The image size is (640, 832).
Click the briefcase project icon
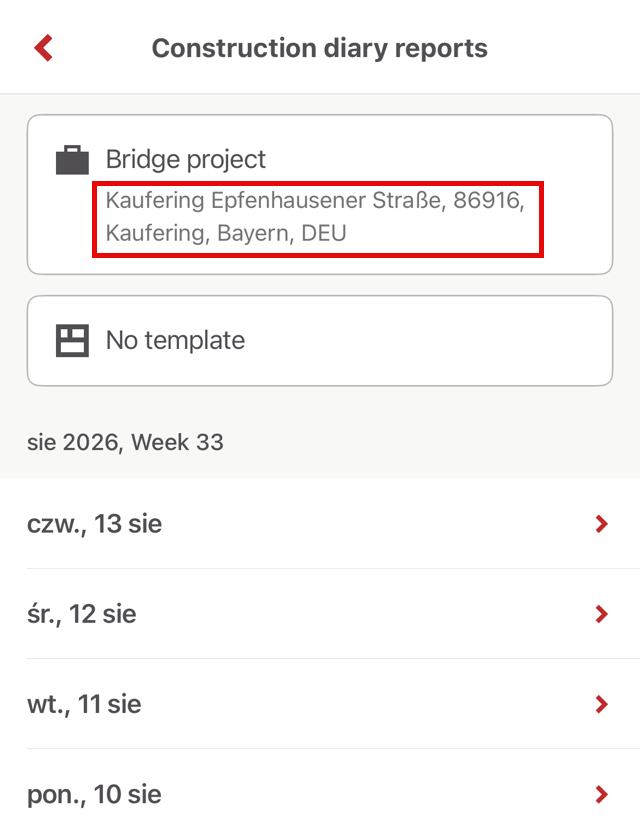tap(72, 160)
